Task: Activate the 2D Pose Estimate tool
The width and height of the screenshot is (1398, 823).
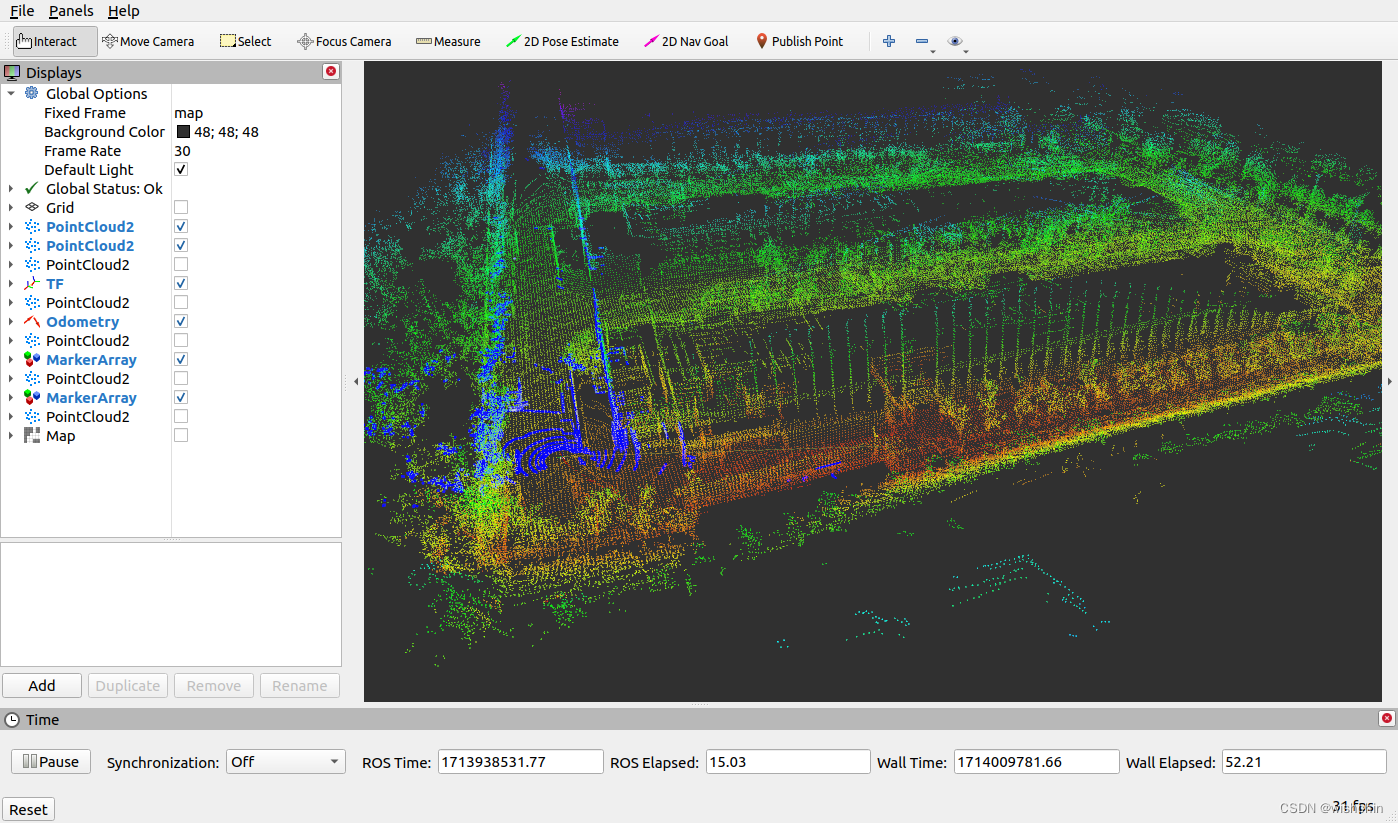Action: tap(562, 41)
